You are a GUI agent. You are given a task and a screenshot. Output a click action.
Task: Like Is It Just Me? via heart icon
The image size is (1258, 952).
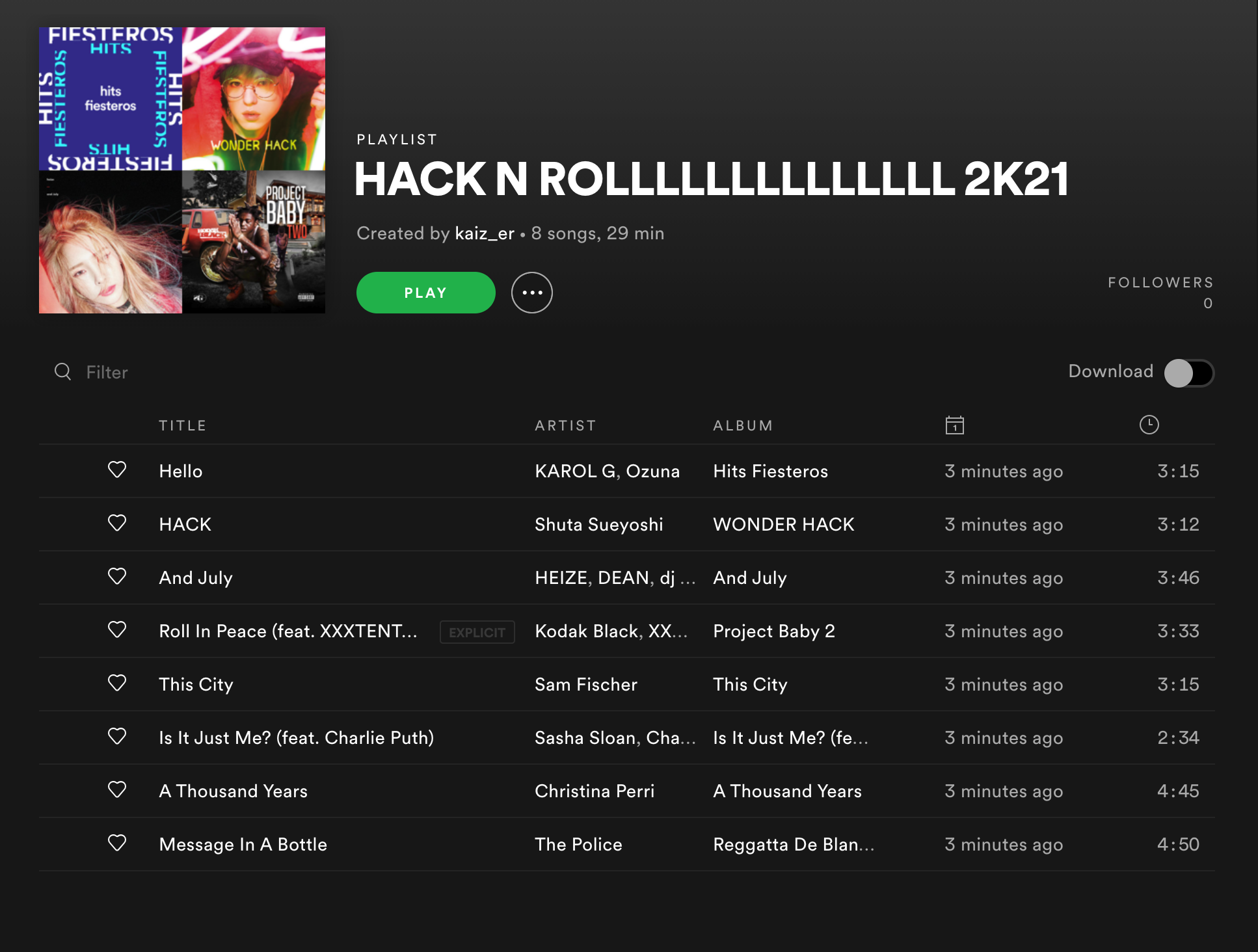point(117,736)
